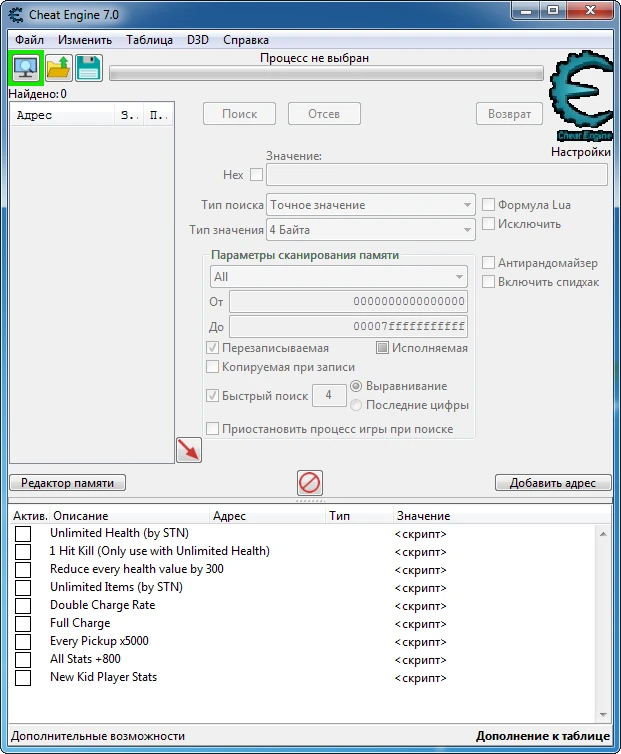Select Full Charge script value cell
Image resolution: width=621 pixels, height=754 pixels.
420,624
